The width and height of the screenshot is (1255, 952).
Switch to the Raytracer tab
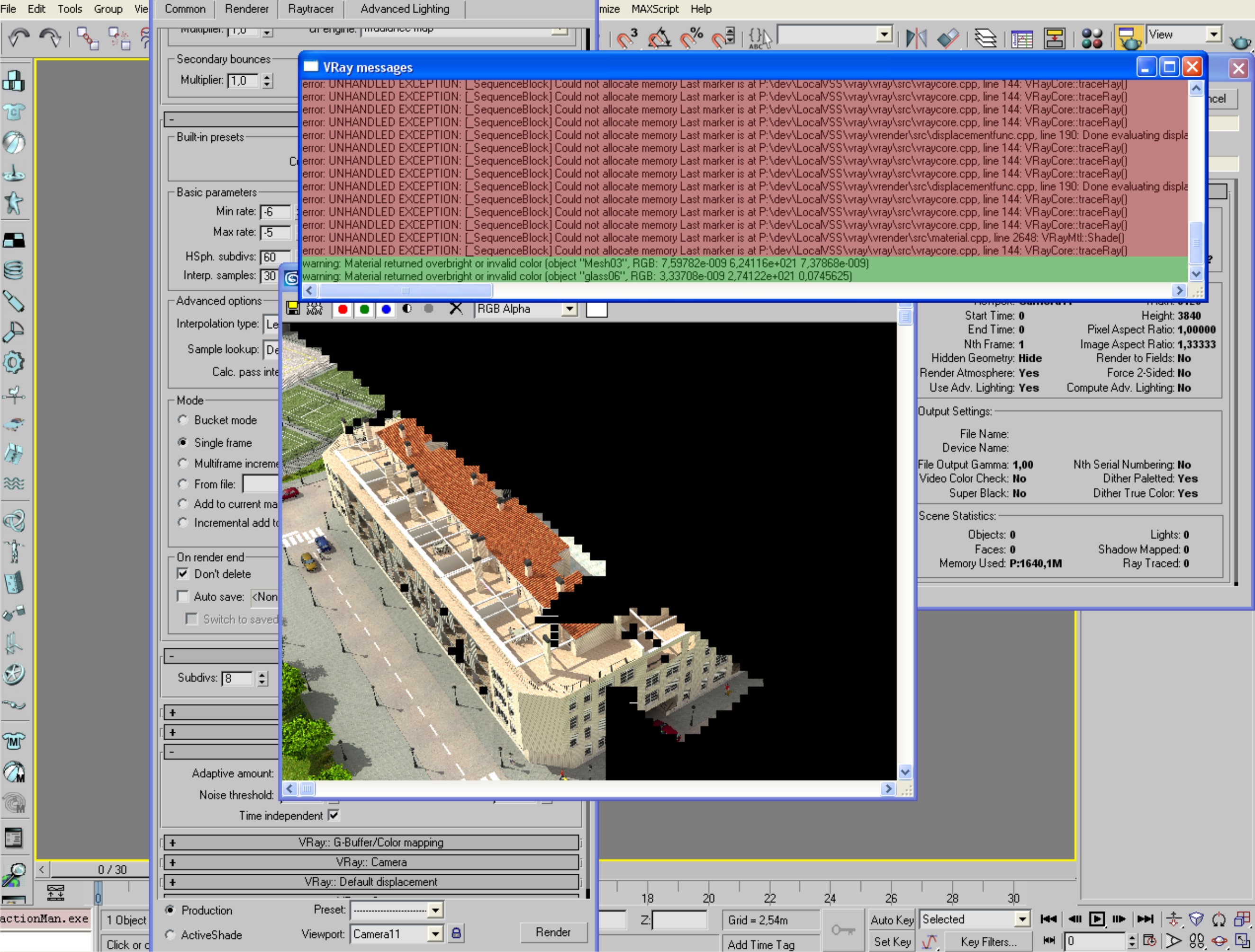pos(310,9)
